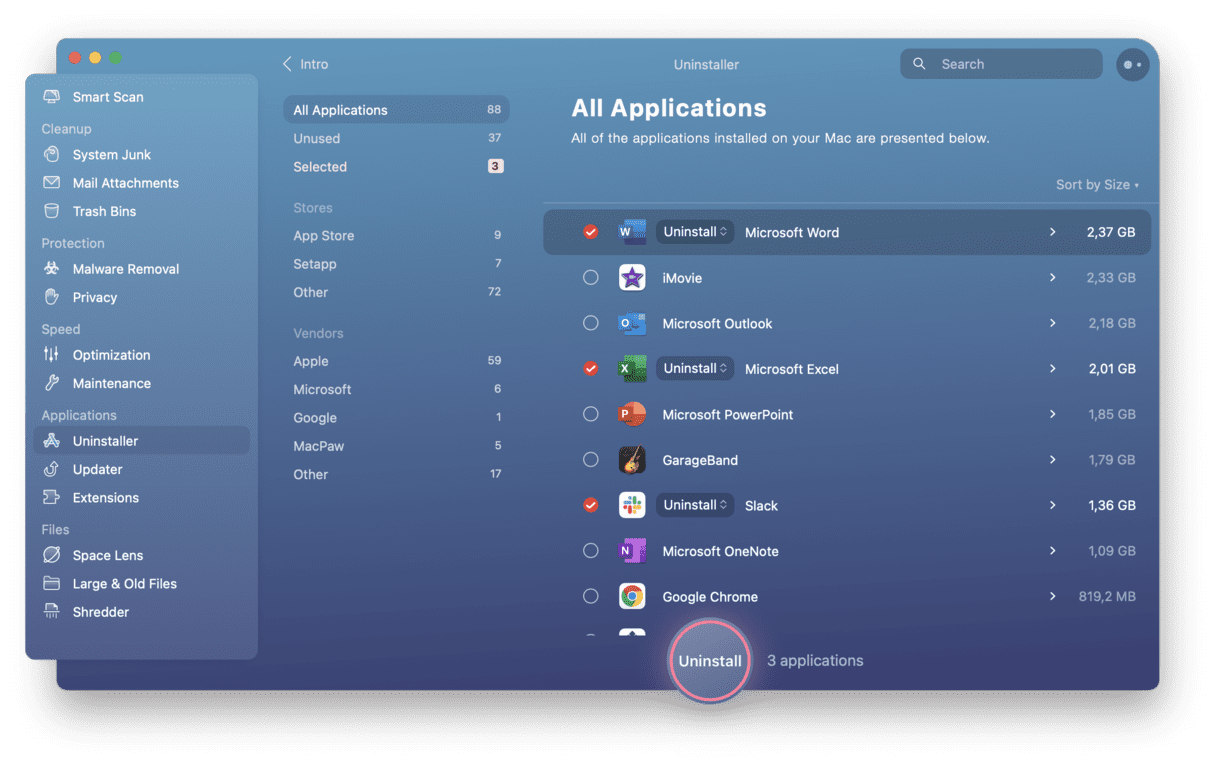
Task: Click the Shredder icon
Action: 51,611
